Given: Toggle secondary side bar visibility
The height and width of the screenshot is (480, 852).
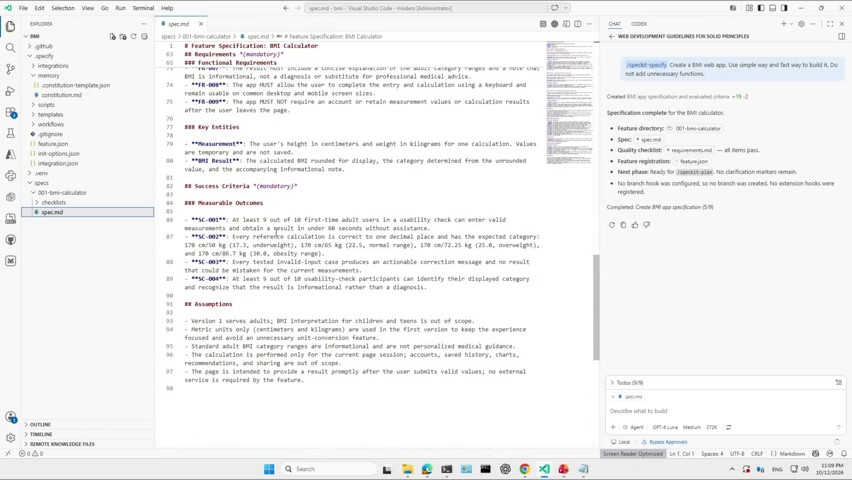Looking at the screenshot, I should [784, 8].
